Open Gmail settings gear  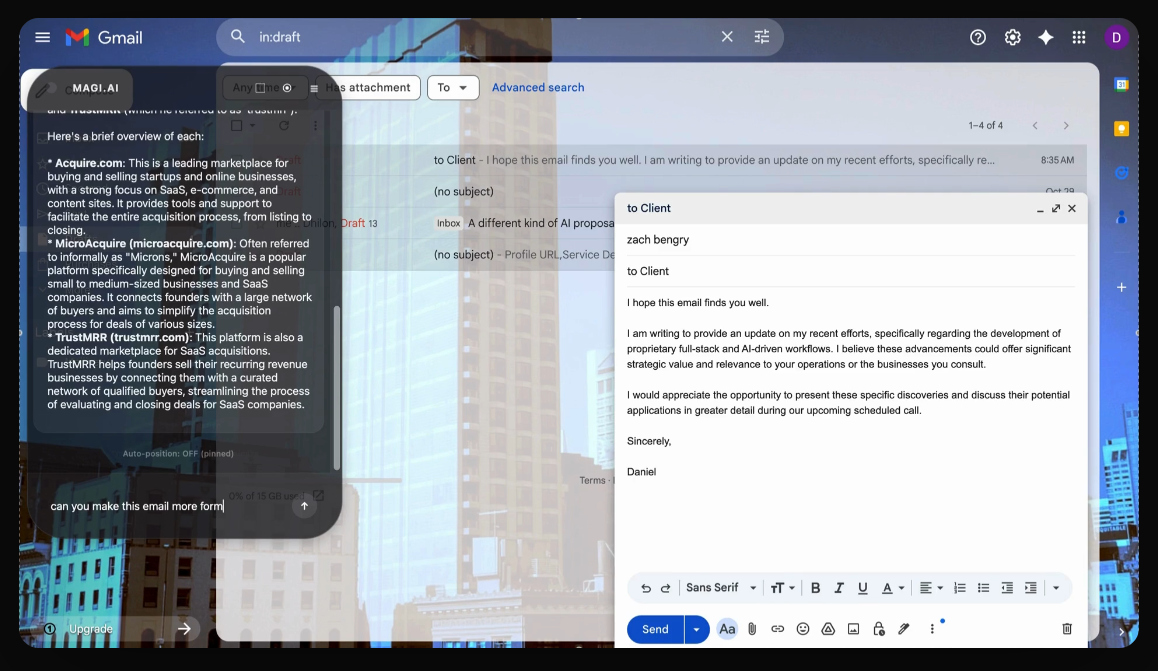[1013, 37]
